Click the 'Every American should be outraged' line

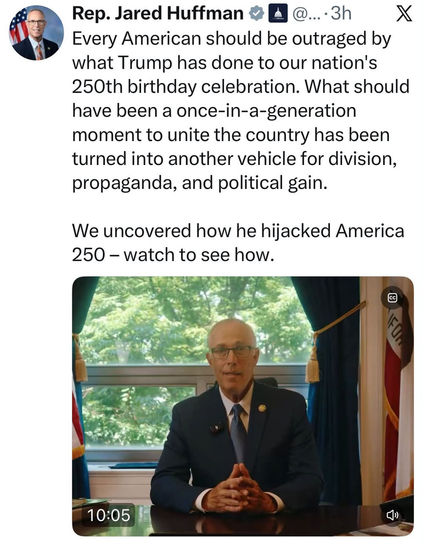(x=232, y=39)
